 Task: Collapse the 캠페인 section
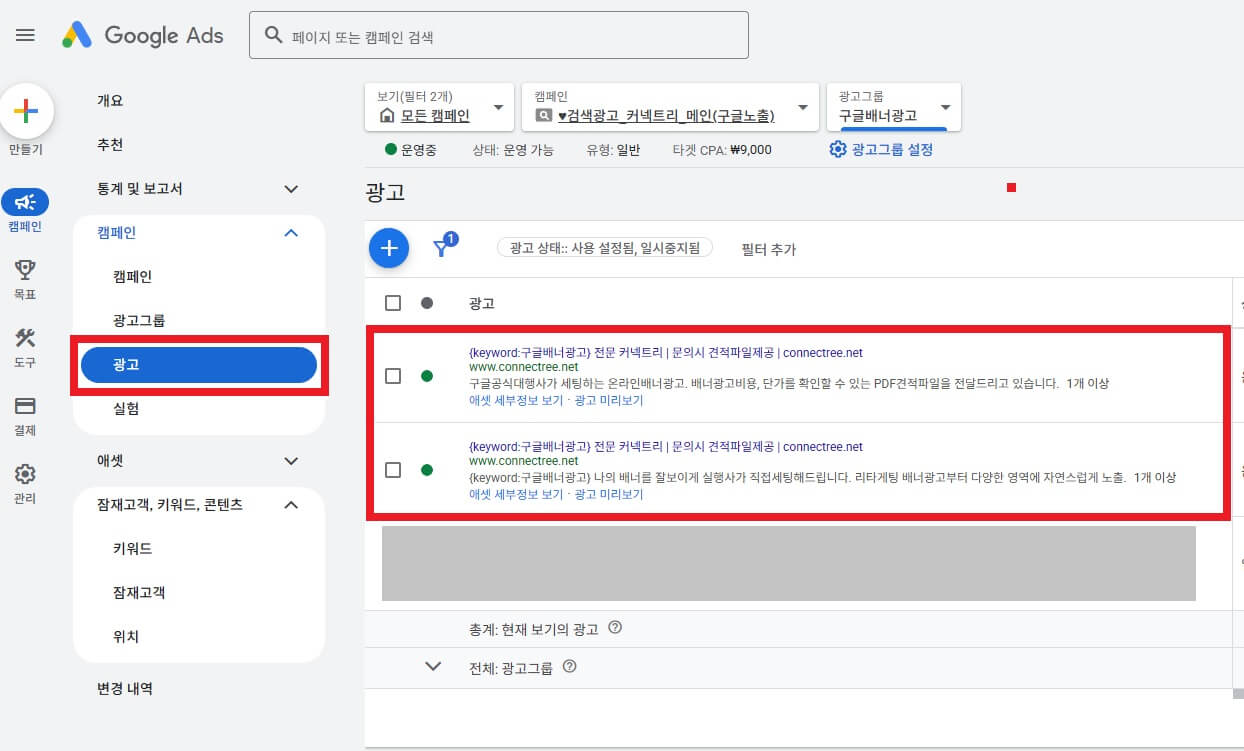[291, 233]
